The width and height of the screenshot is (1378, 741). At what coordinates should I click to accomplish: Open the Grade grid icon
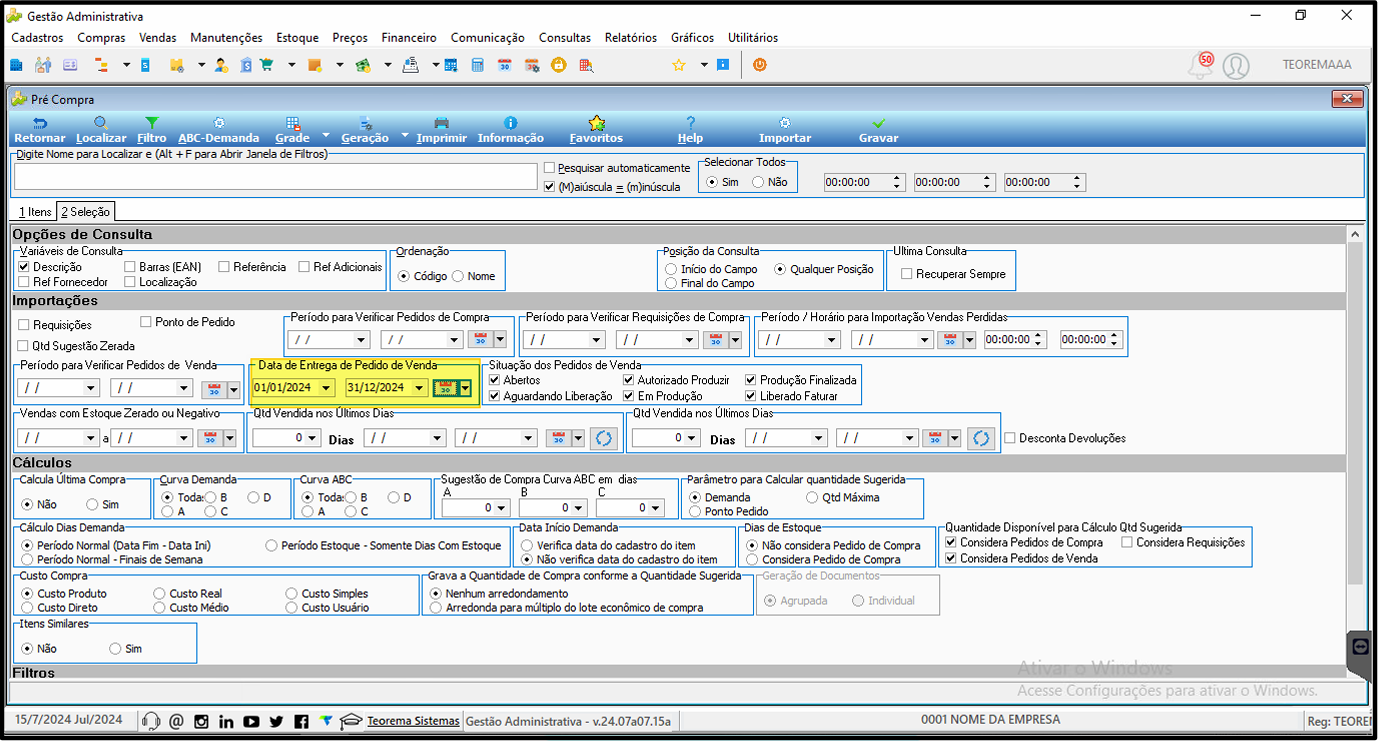pyautogui.click(x=292, y=123)
